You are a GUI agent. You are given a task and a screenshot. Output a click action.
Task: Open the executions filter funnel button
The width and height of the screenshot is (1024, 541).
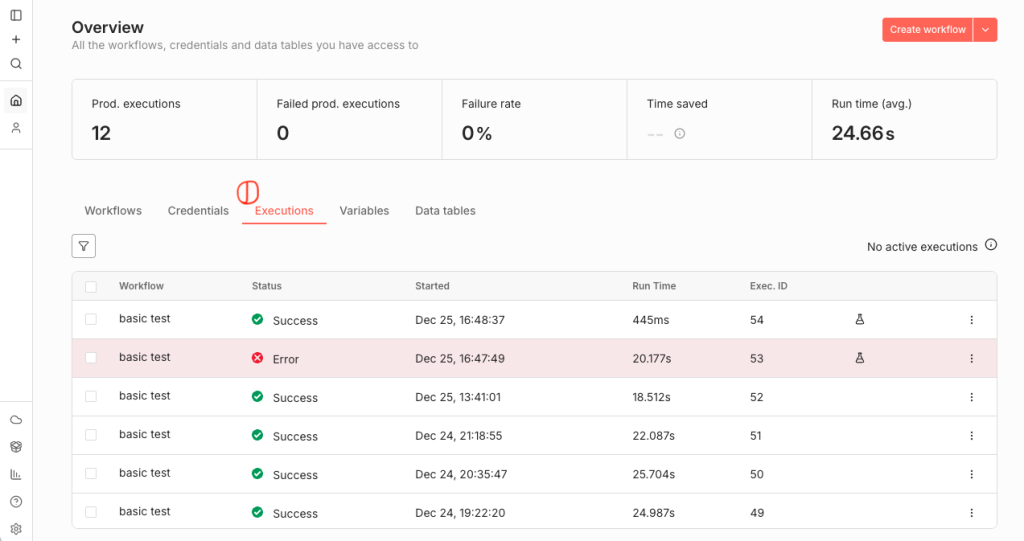(x=84, y=246)
